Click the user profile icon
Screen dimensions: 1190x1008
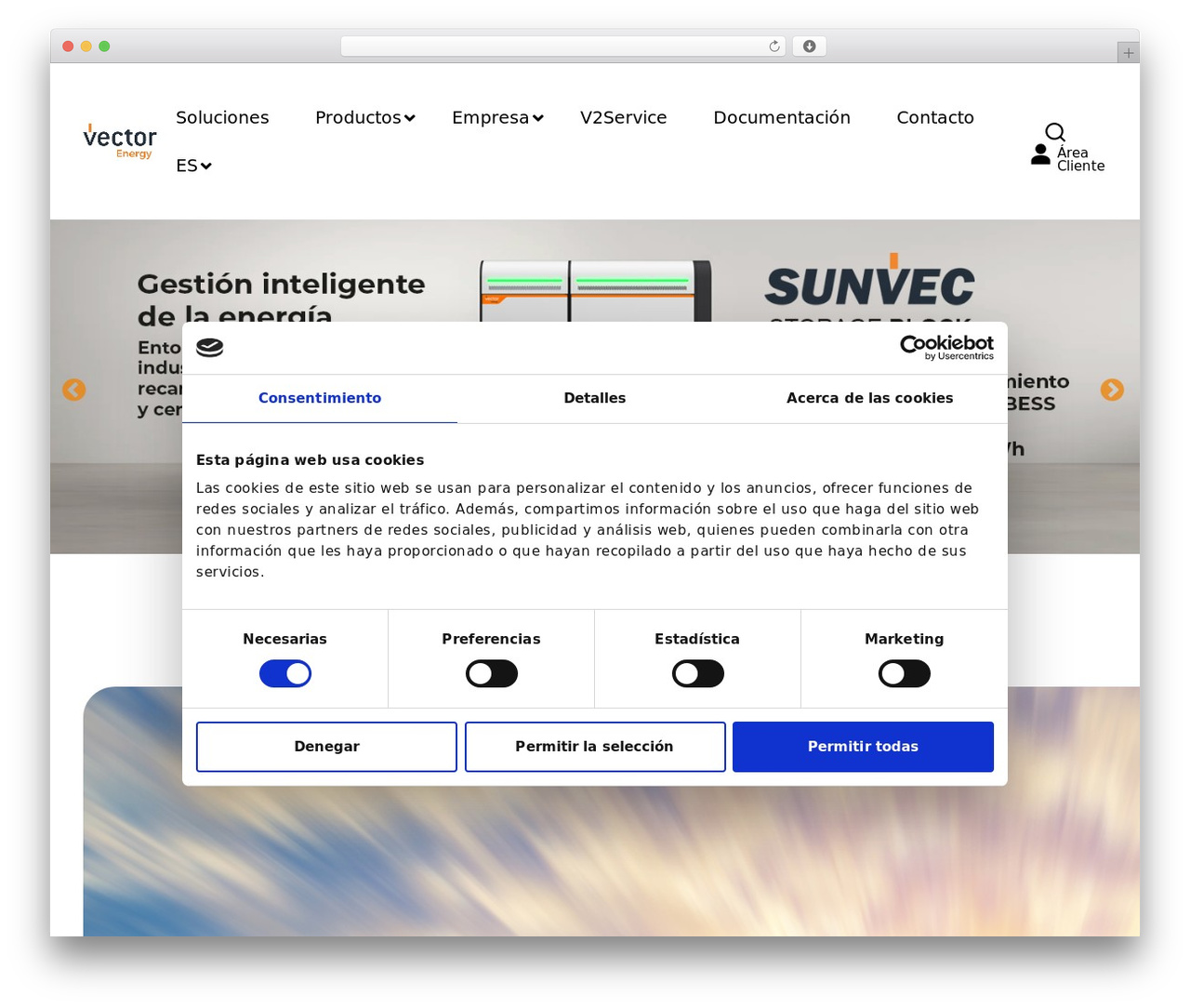tap(1040, 154)
